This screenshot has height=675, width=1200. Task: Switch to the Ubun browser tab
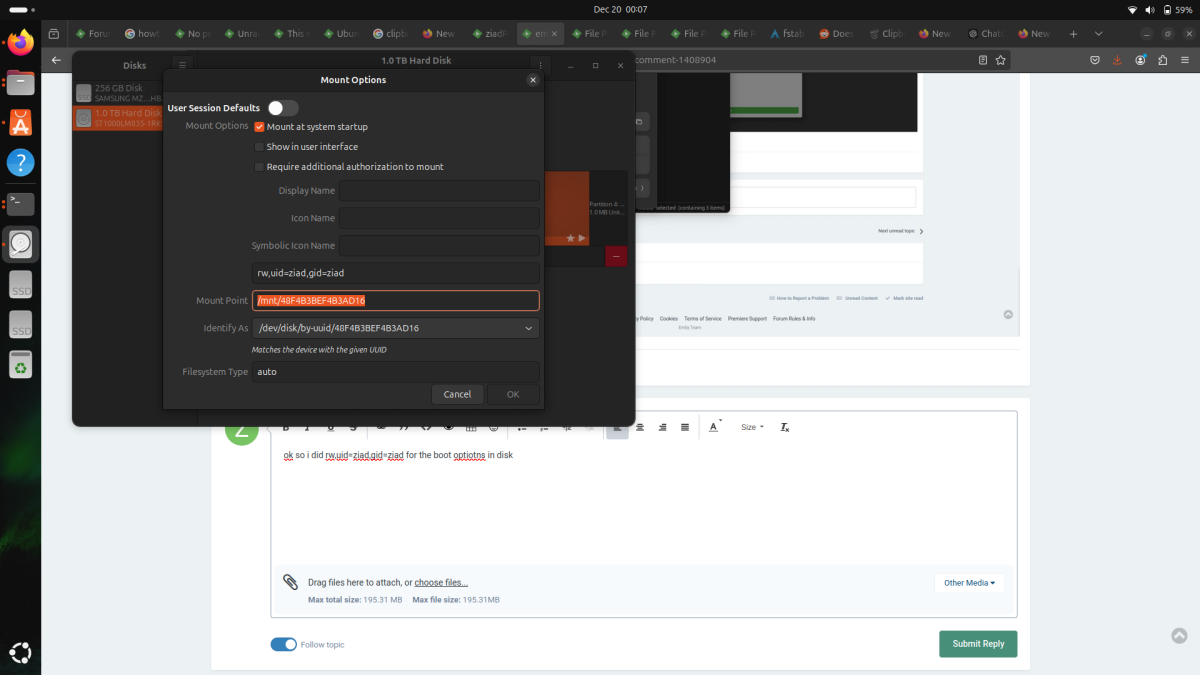pos(343,33)
